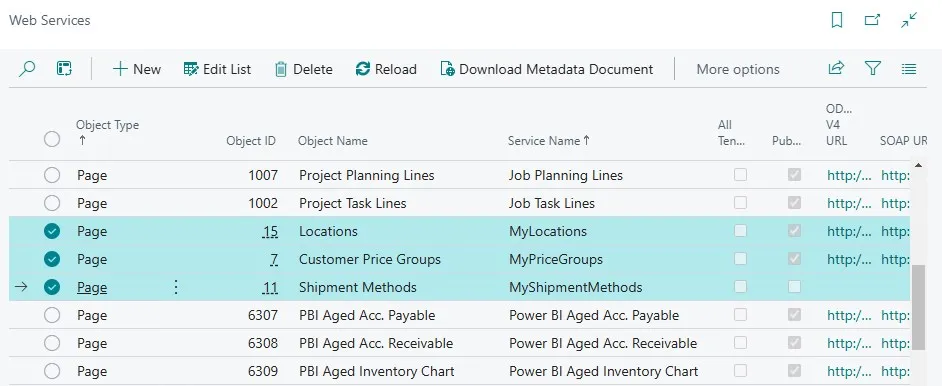Click the Job Planning Lines service name
The height and width of the screenshot is (386, 942).
coord(565,175)
